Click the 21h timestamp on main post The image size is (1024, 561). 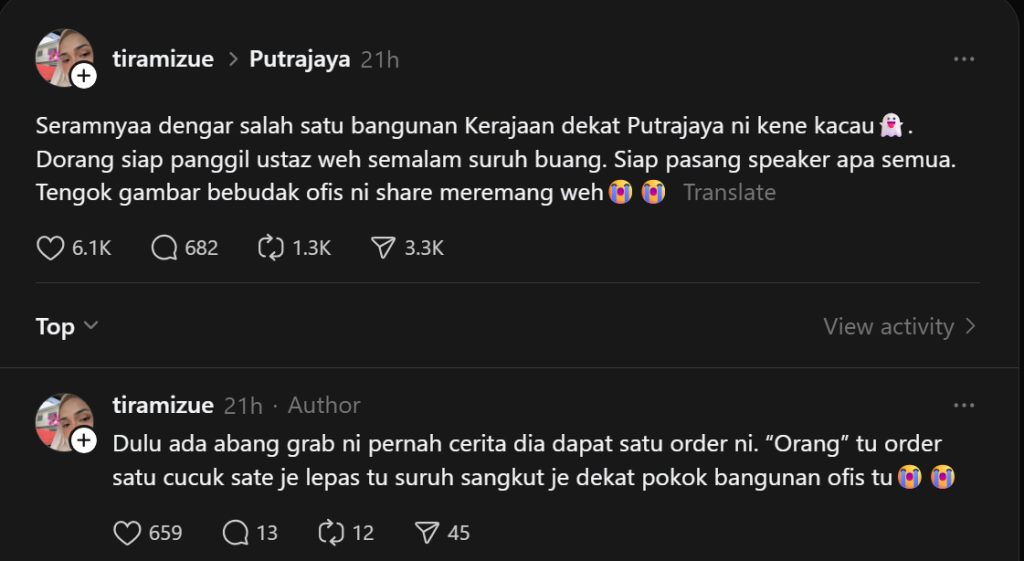click(x=380, y=60)
